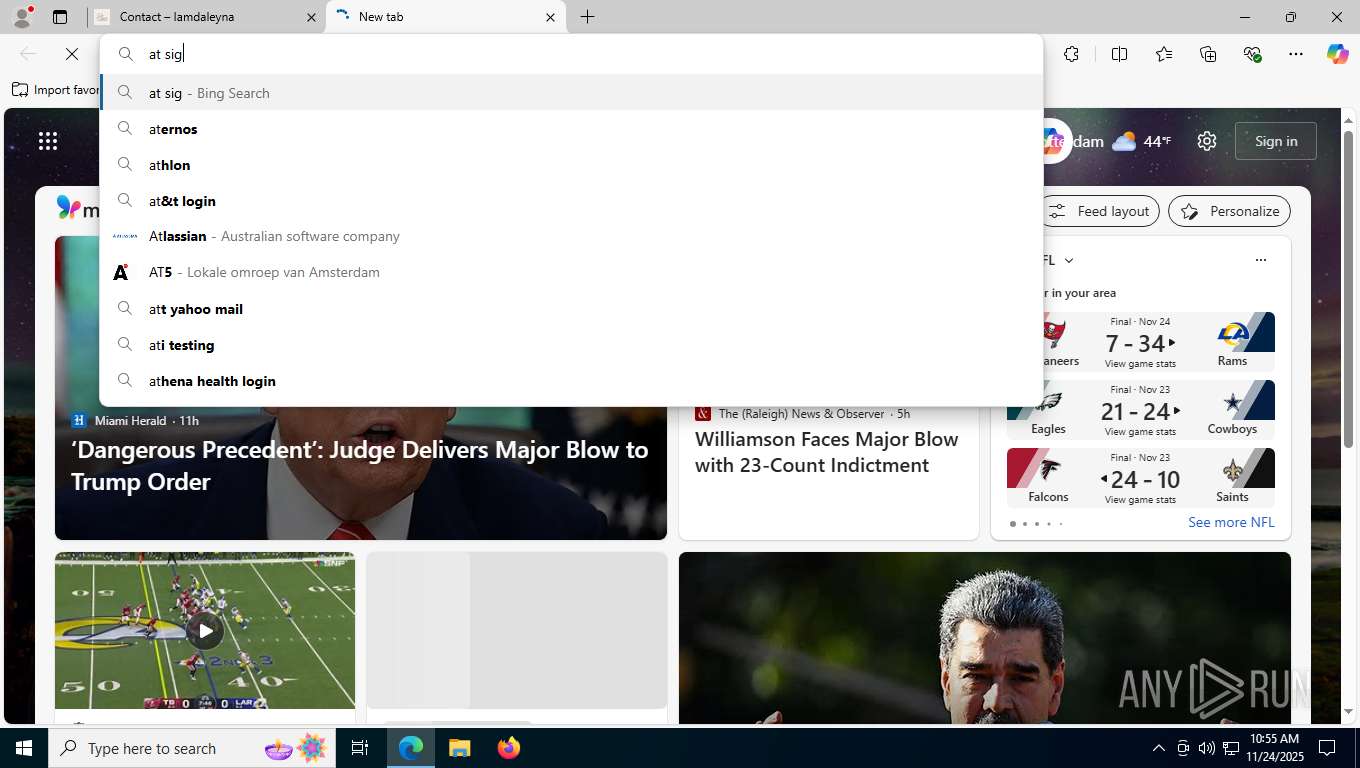Open Microsoft Edge taskbar icon
This screenshot has width=1360, height=768.
[411, 748]
